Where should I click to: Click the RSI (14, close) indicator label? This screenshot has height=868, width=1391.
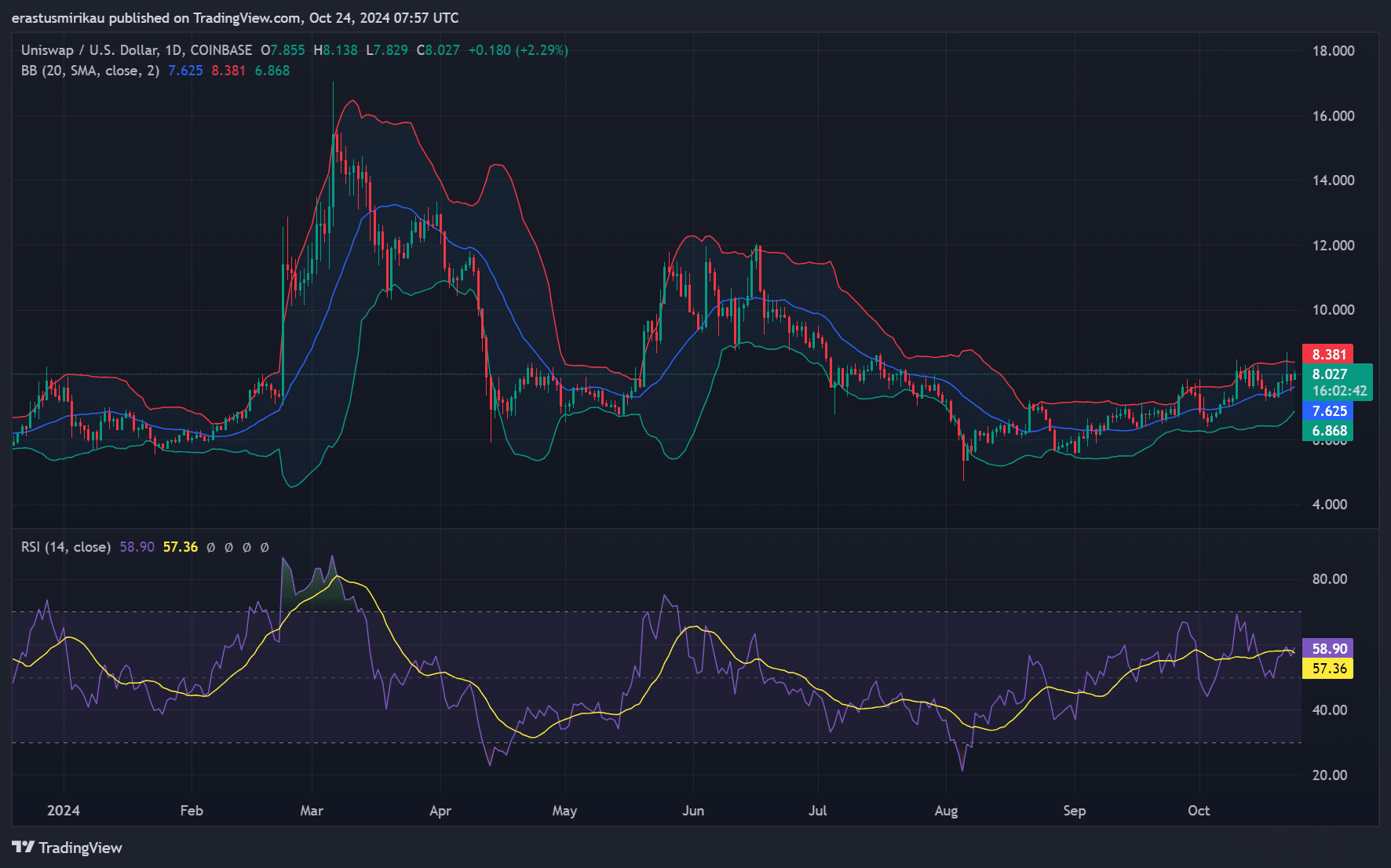pos(66,547)
